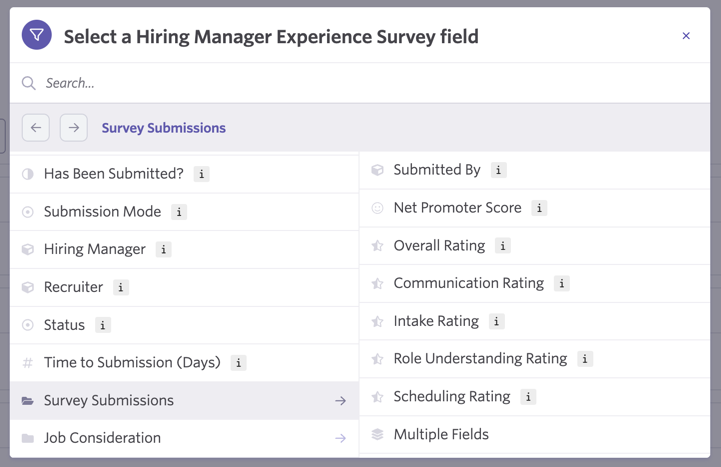Image resolution: width=721 pixels, height=467 pixels.
Task: Select the Communication Rating field
Action: pos(535,284)
